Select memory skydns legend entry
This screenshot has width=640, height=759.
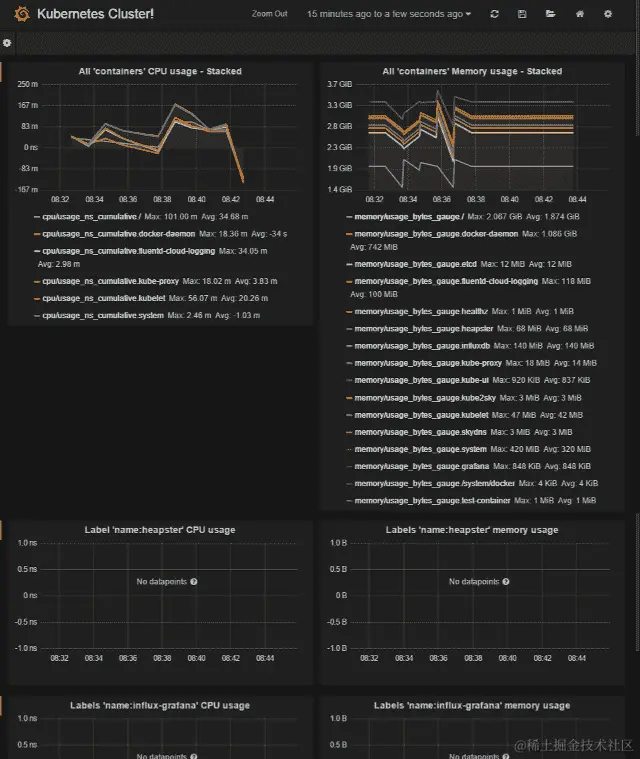(420, 432)
